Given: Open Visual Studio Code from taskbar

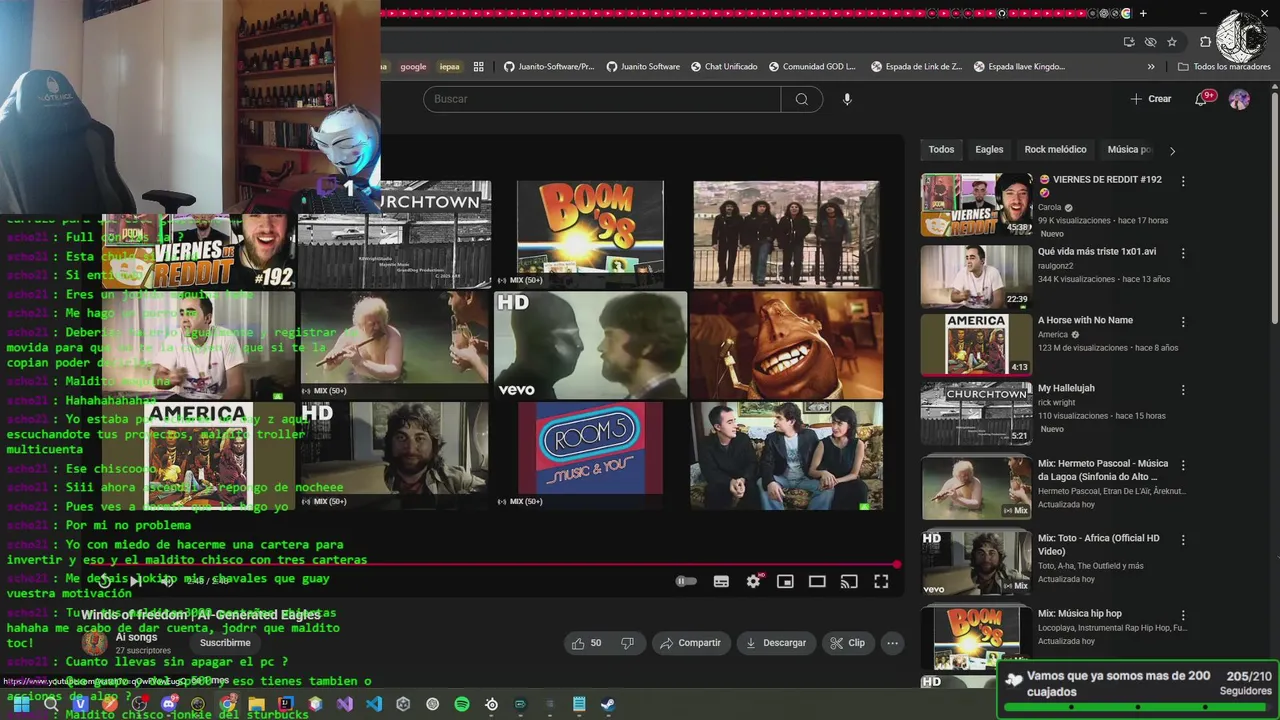Looking at the screenshot, I should (374, 704).
